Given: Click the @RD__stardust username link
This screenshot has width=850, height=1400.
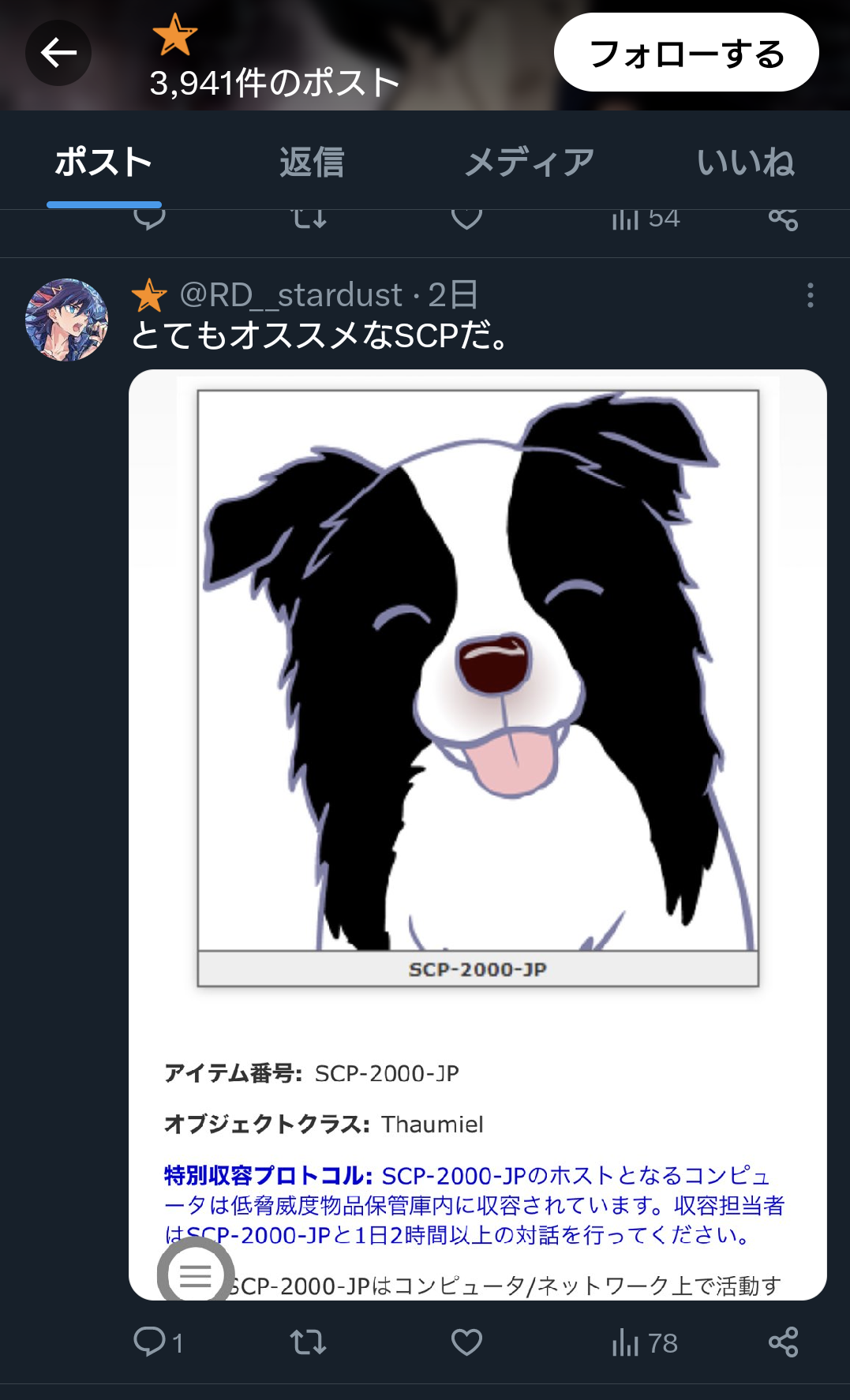Looking at the screenshot, I should point(291,295).
